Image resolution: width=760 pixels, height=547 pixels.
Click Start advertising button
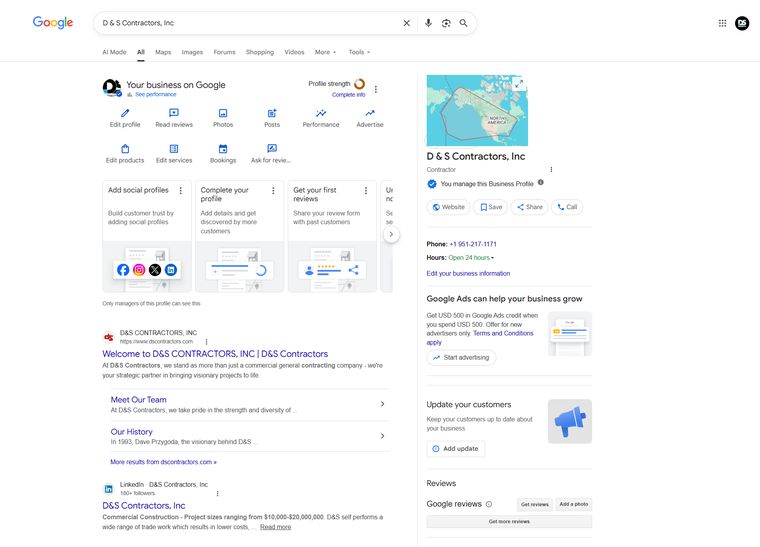(461, 358)
